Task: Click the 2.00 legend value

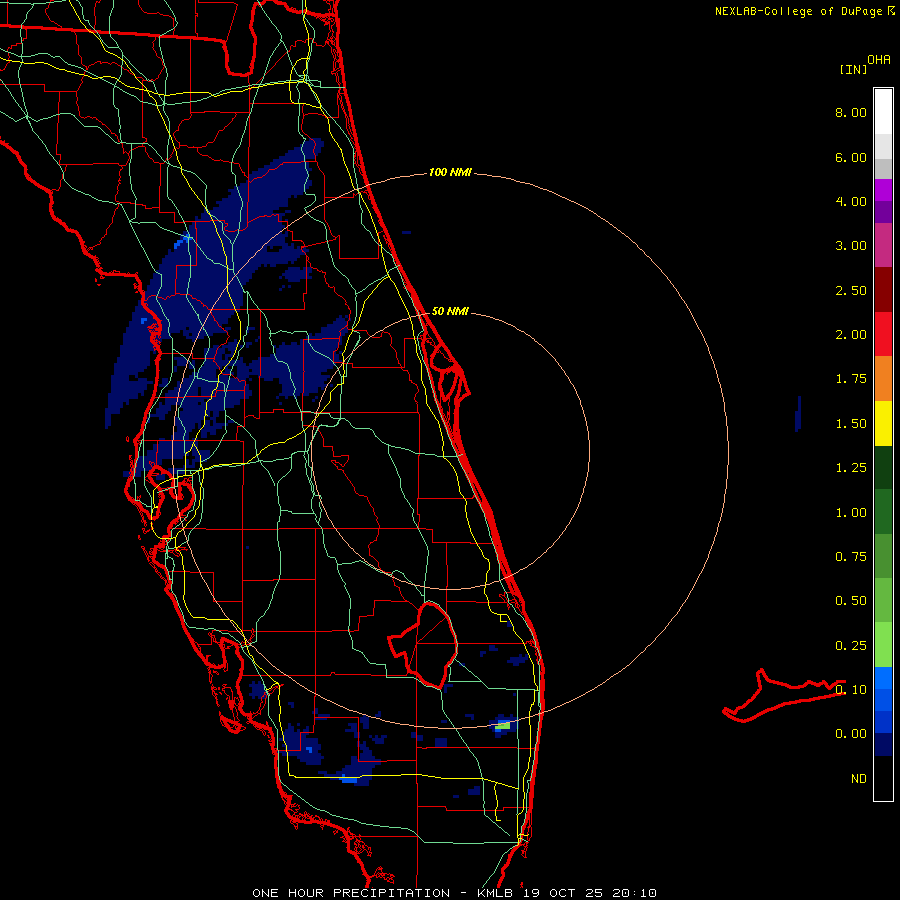Action: [851, 335]
